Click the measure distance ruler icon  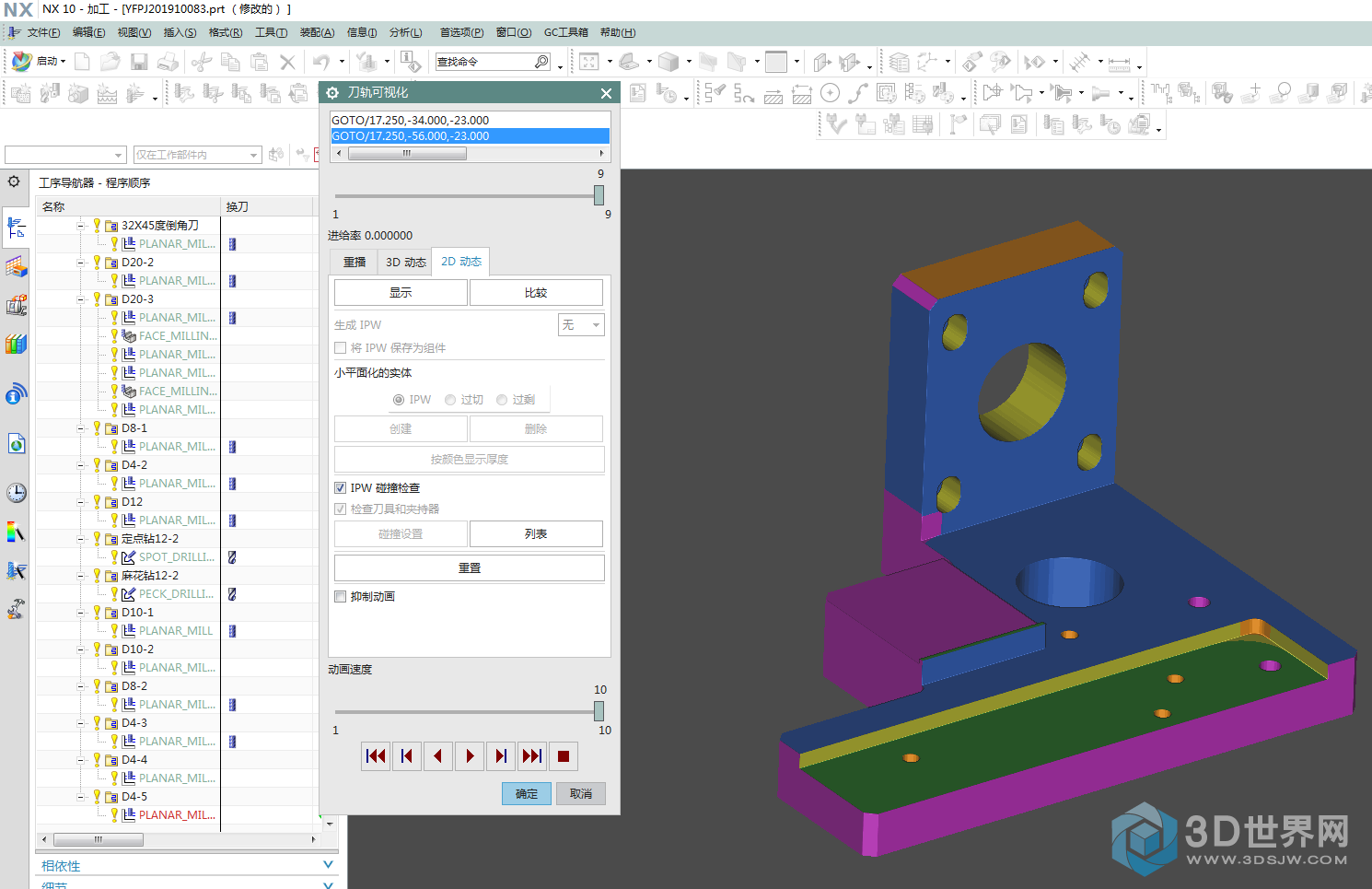tap(1119, 64)
